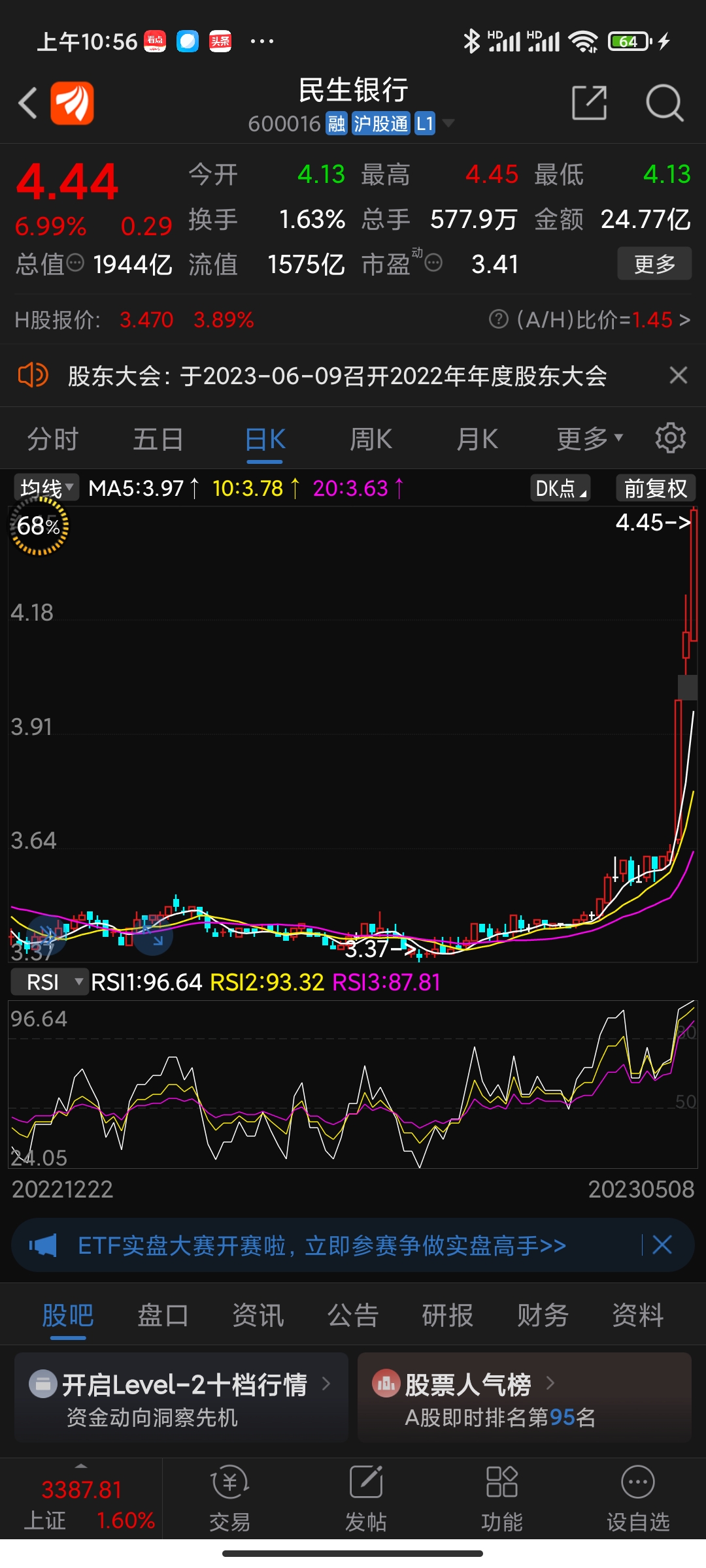Image resolution: width=706 pixels, height=1568 pixels.
Task: Toggle the DK点 indicator
Action: click(x=561, y=488)
